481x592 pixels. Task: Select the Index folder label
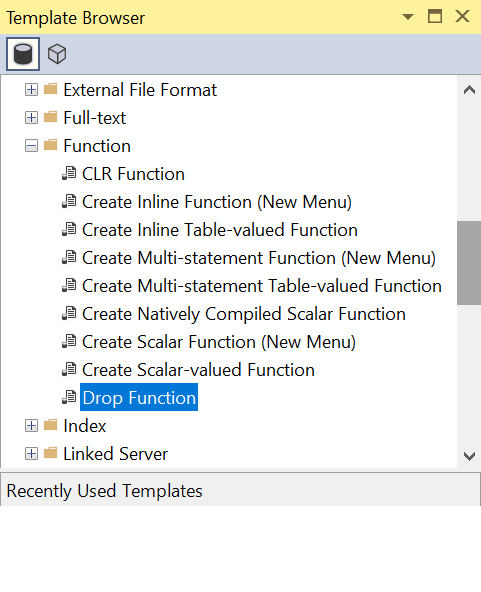click(85, 426)
